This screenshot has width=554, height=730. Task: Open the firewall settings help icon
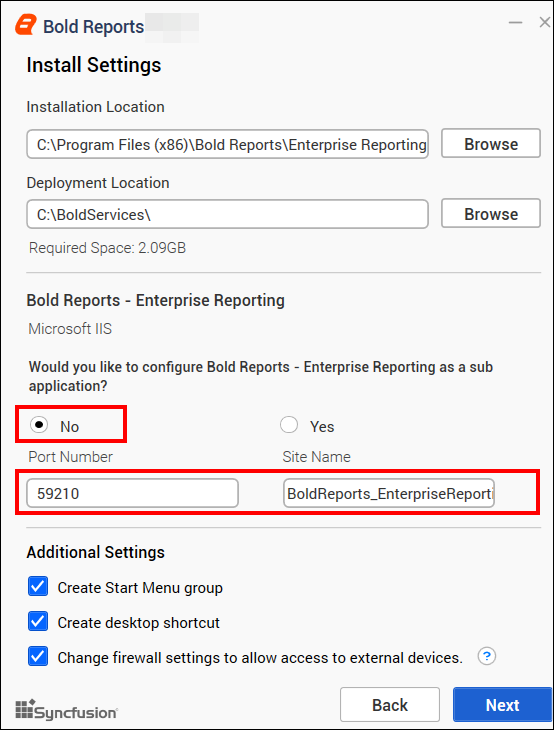click(x=486, y=656)
